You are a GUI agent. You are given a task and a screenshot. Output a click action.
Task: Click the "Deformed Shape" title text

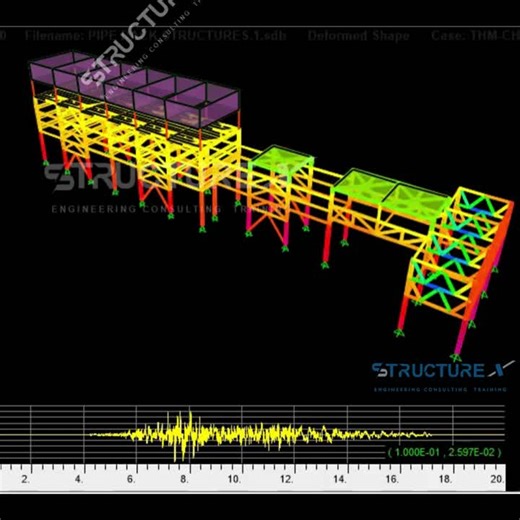[358, 35]
